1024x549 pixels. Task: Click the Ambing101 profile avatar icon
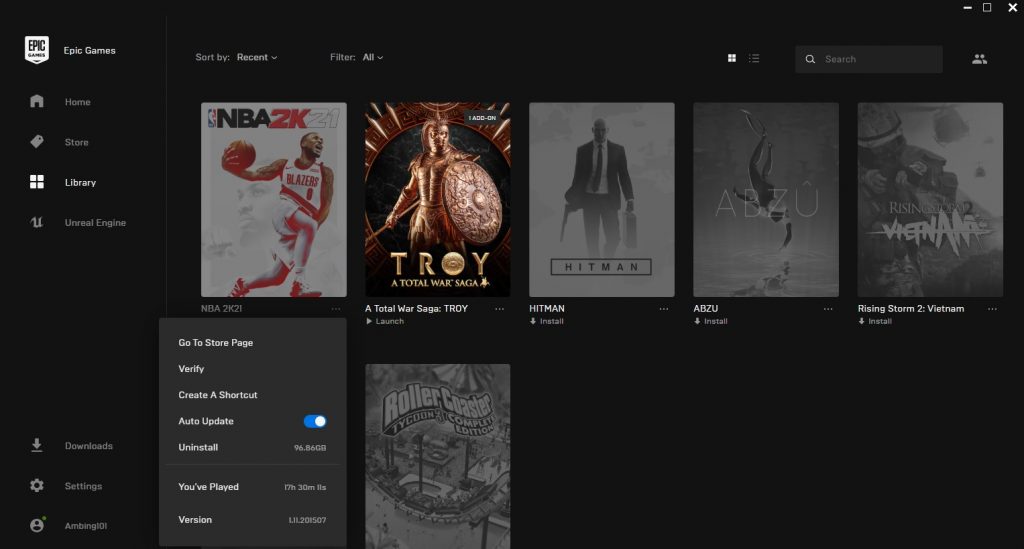tap(37, 525)
